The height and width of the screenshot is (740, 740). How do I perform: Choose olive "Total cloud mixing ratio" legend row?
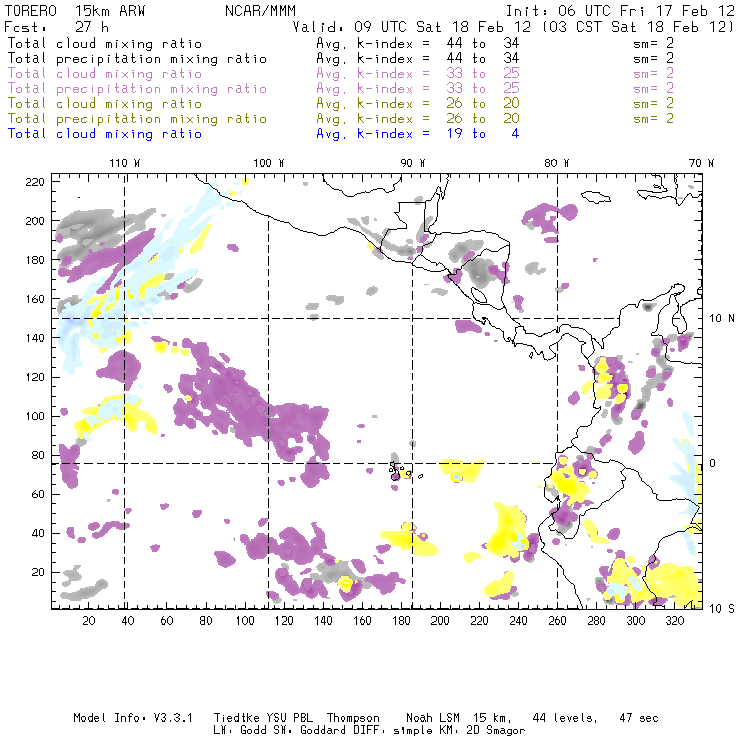(105, 104)
